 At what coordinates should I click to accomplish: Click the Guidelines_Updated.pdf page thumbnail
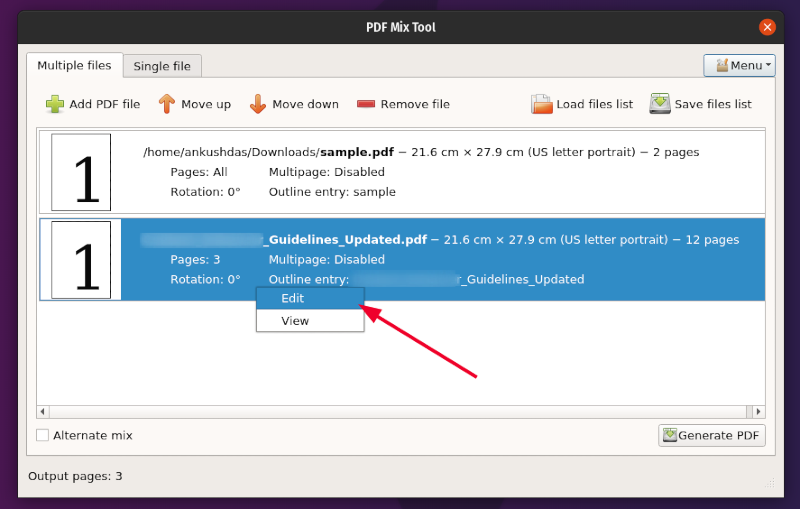pos(81,259)
